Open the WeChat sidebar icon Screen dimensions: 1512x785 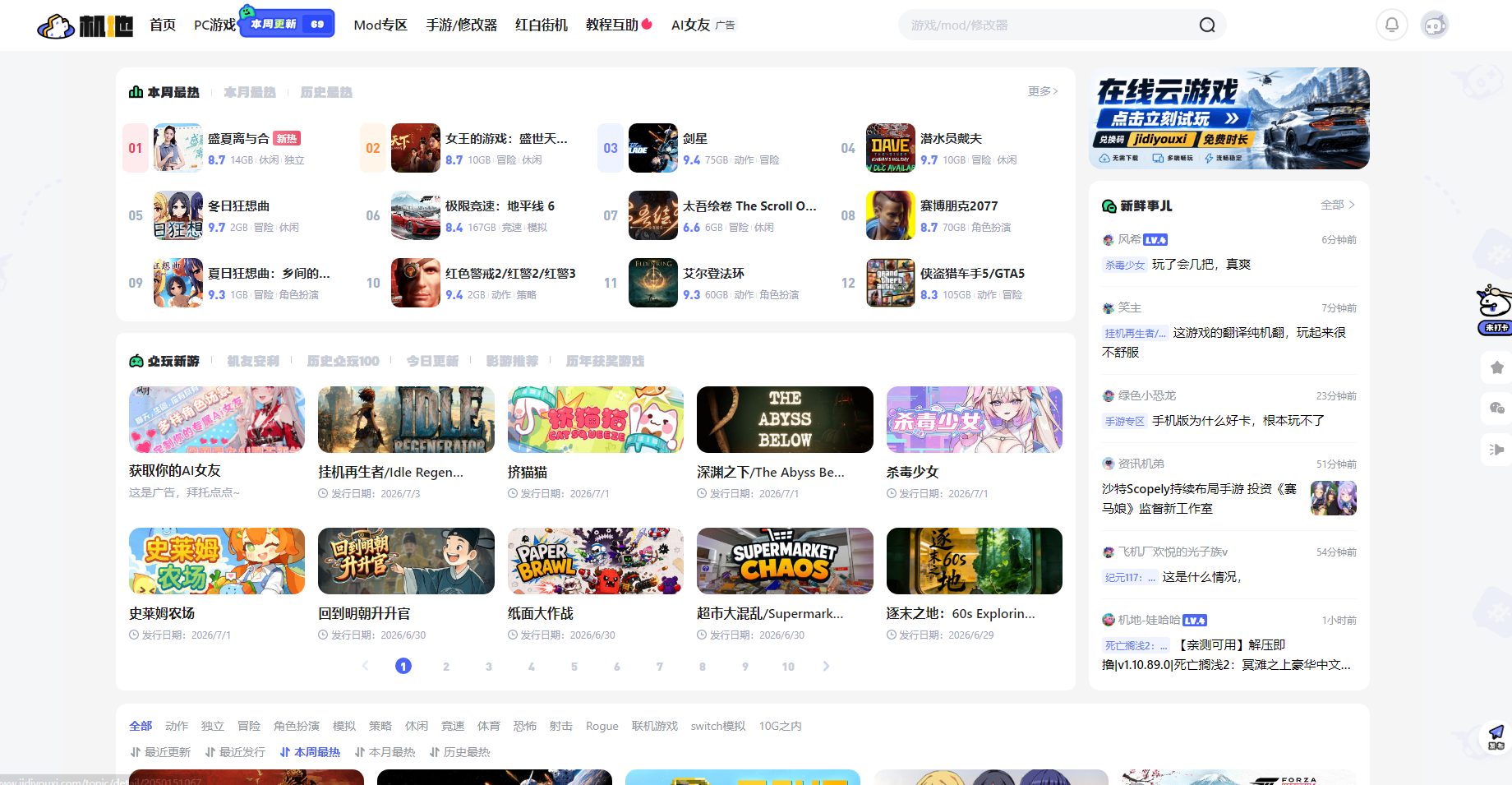tap(1496, 408)
